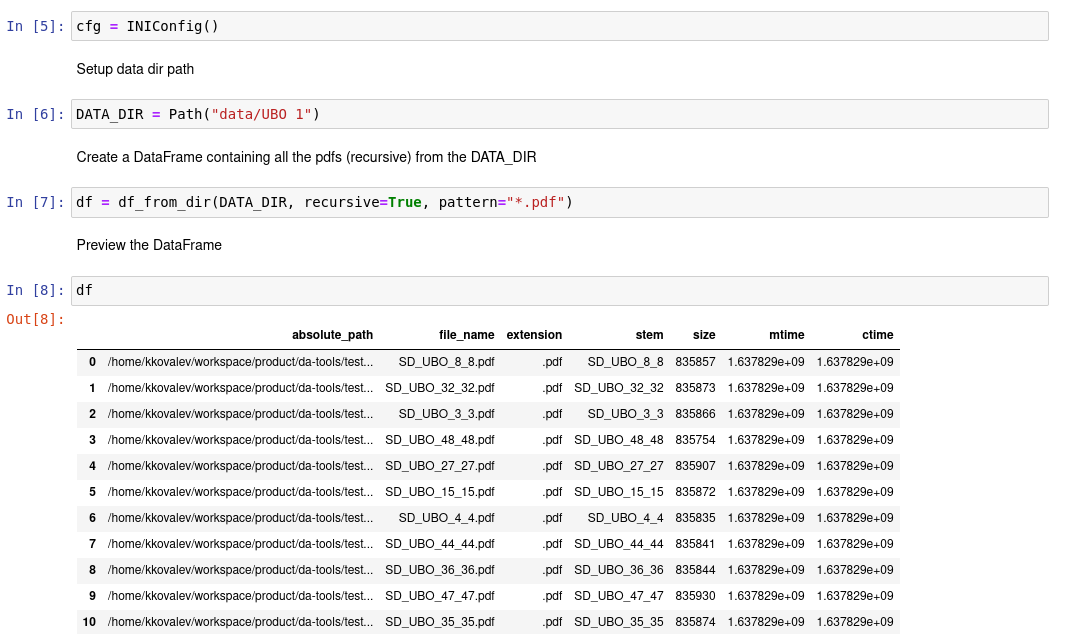Click file name SD_UBO_8_8.pdf

point(446,362)
